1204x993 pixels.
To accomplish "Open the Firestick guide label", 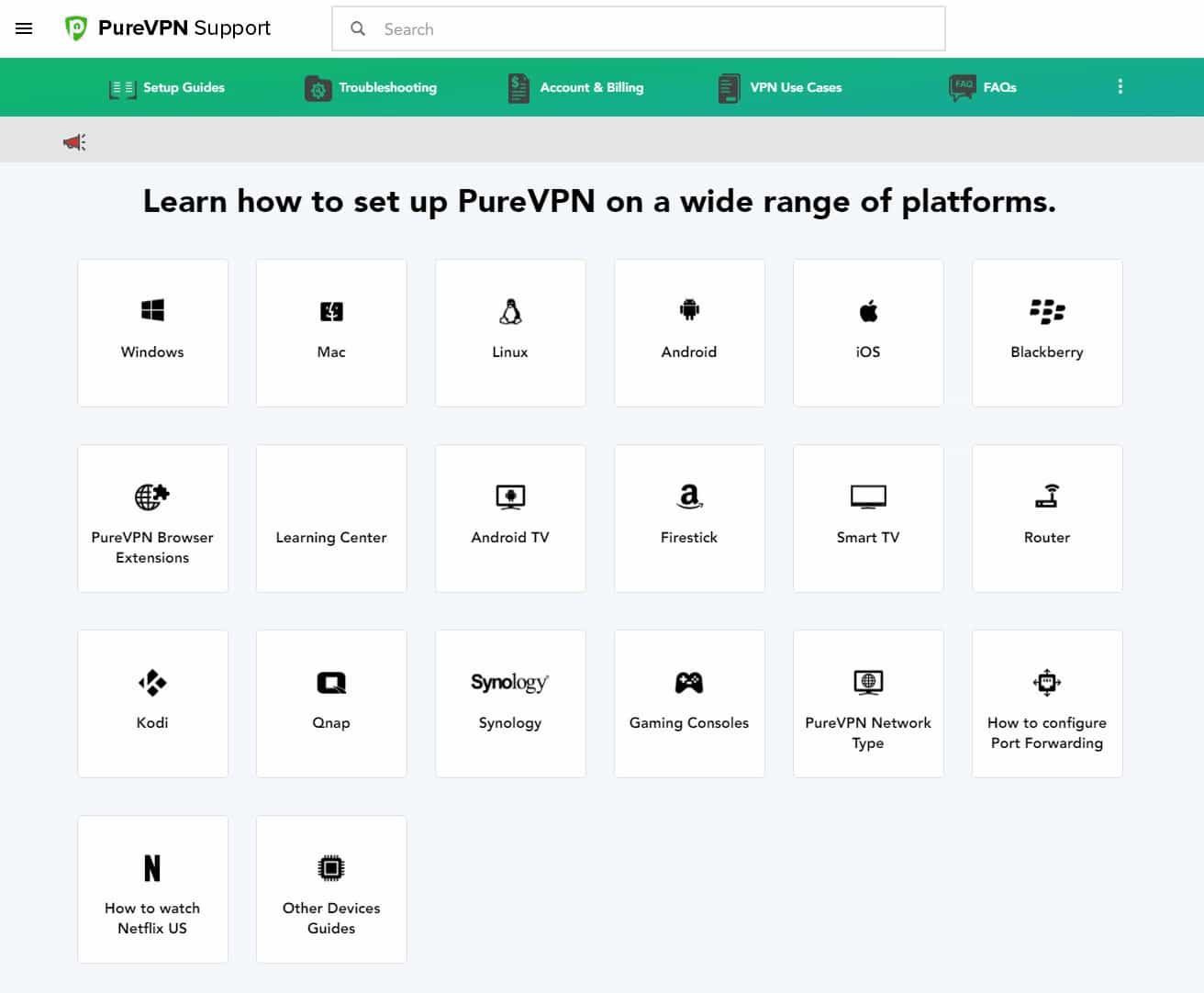I will (x=689, y=537).
